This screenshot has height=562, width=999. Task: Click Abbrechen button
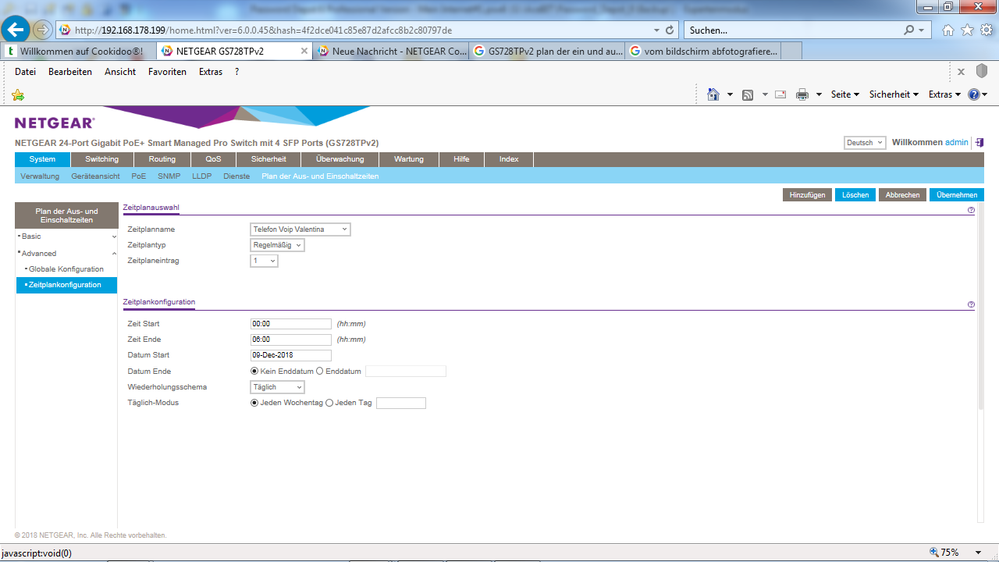pyautogui.click(x=902, y=195)
